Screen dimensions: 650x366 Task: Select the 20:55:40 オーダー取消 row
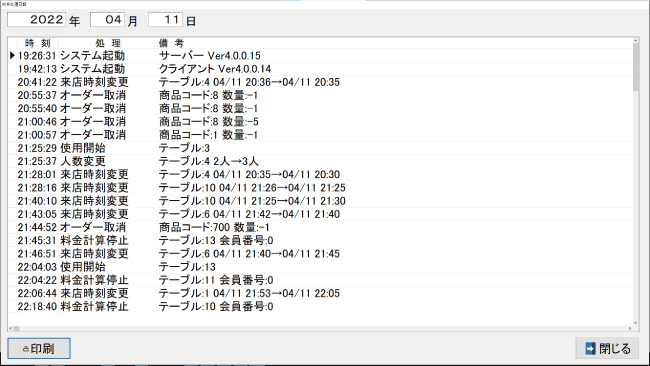tap(320, 109)
